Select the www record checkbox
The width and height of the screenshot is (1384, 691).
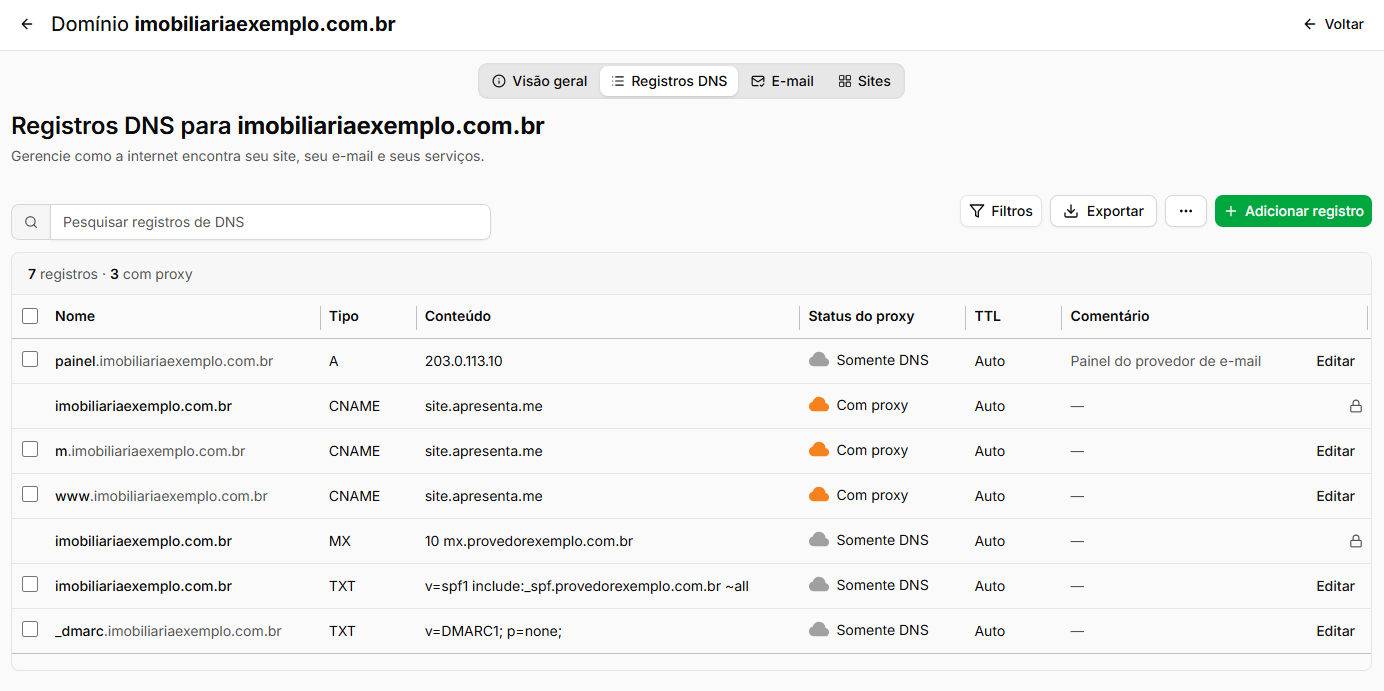(30, 494)
